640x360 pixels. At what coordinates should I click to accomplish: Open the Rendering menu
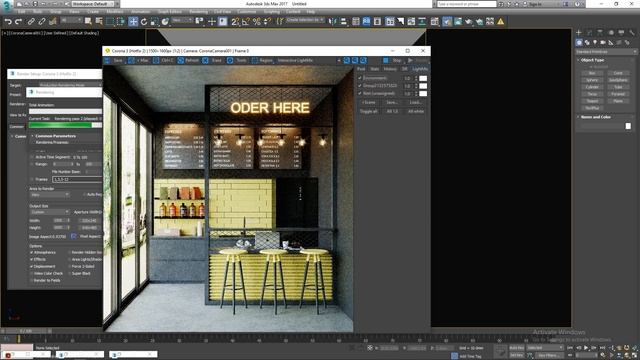(198, 11)
